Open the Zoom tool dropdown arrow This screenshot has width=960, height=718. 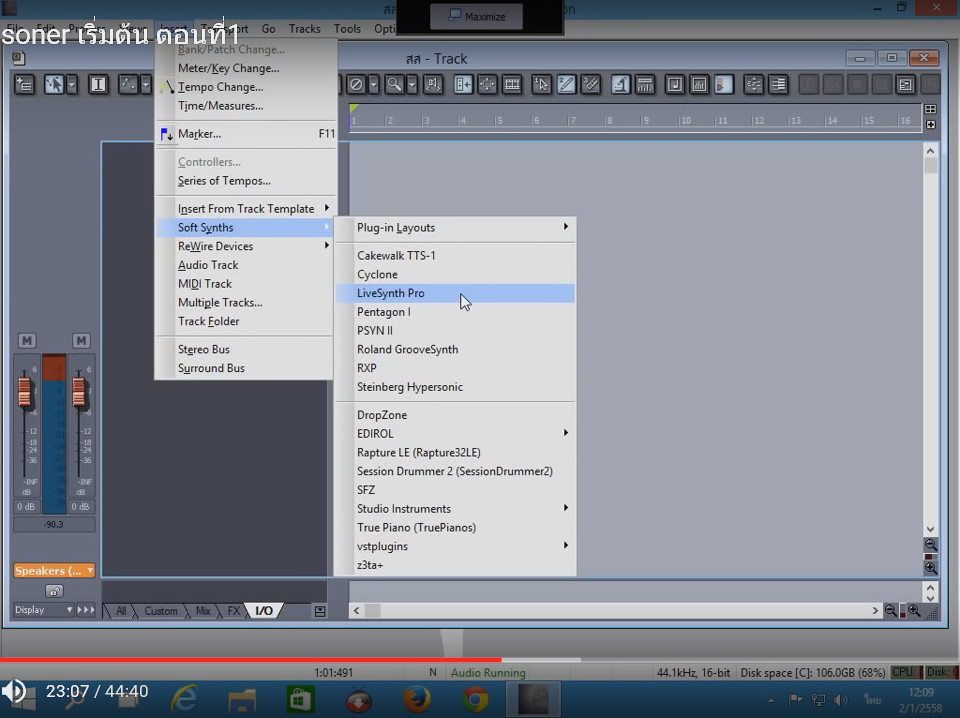click(413, 84)
